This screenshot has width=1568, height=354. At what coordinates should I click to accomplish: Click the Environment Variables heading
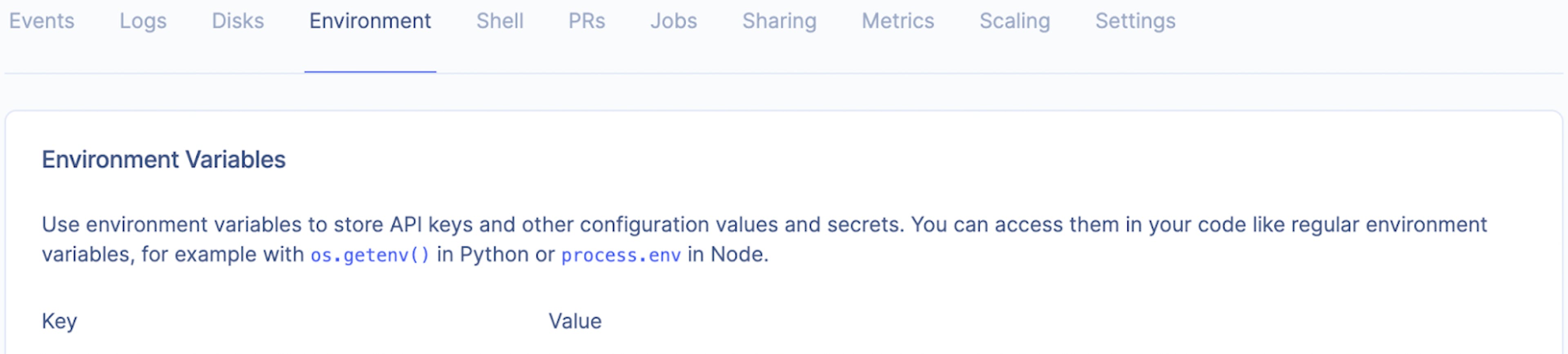tap(163, 160)
